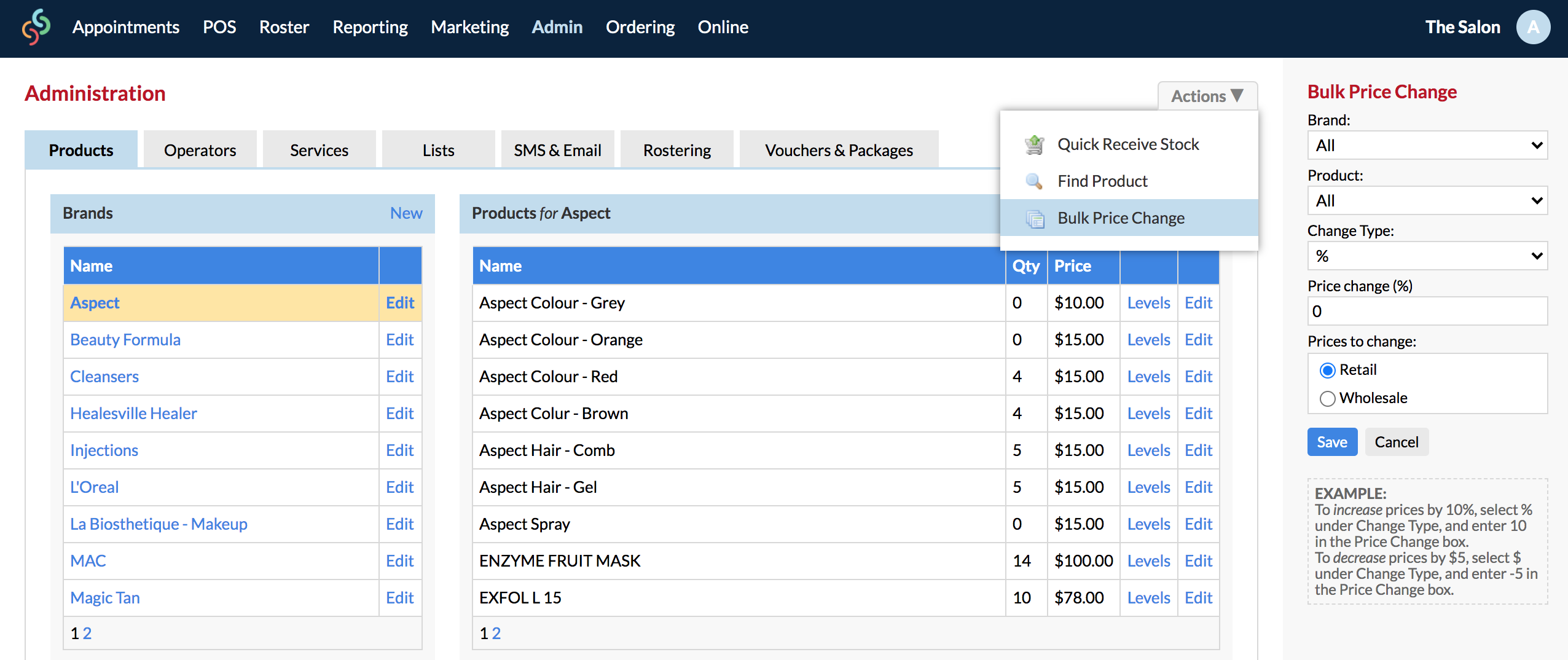Screen dimensions: 1568x660
Task: Click the Bulk Price Change pages icon
Action: pyautogui.click(x=1035, y=218)
